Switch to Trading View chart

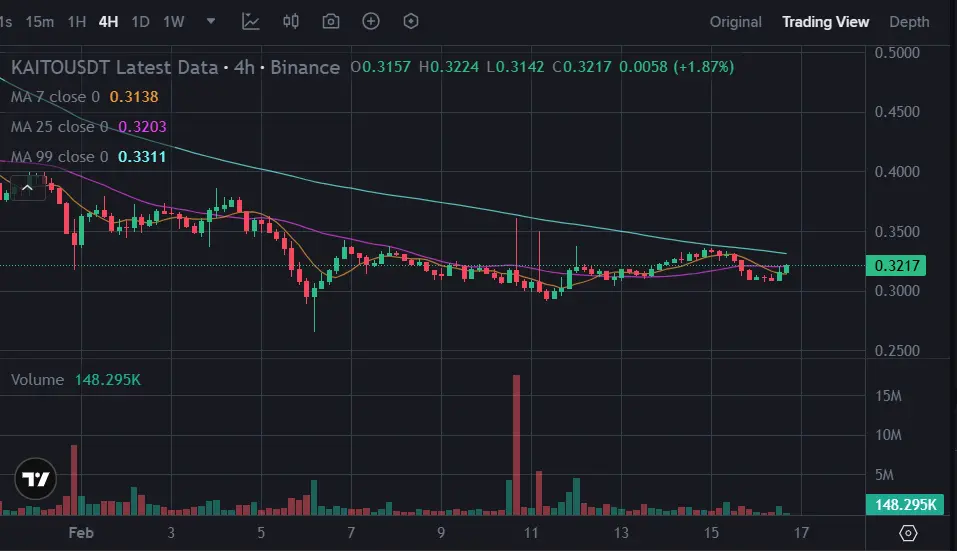[x=825, y=22]
